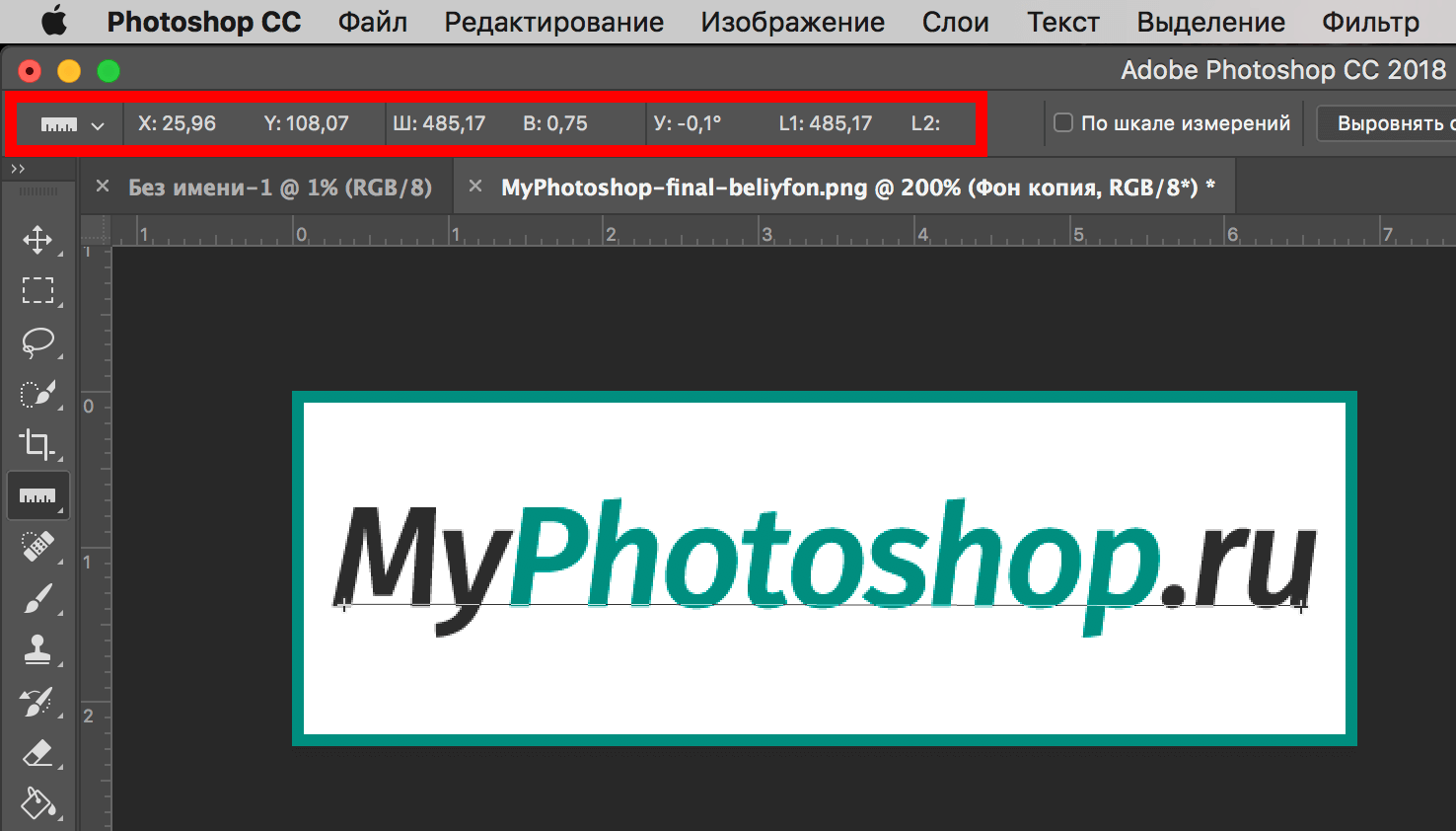Open the 'Слои' menu

point(955,22)
